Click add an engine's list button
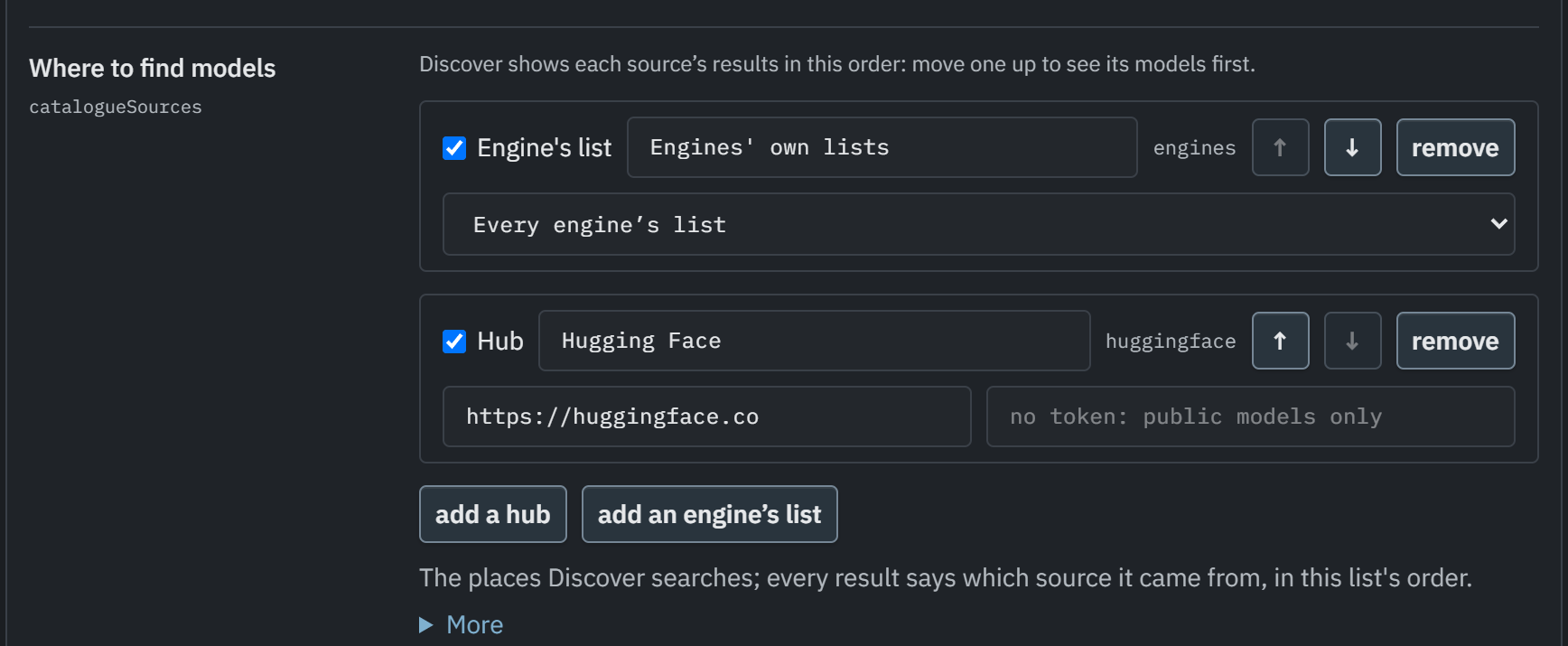Viewport: 1568px width, 646px height. pyautogui.click(x=709, y=514)
